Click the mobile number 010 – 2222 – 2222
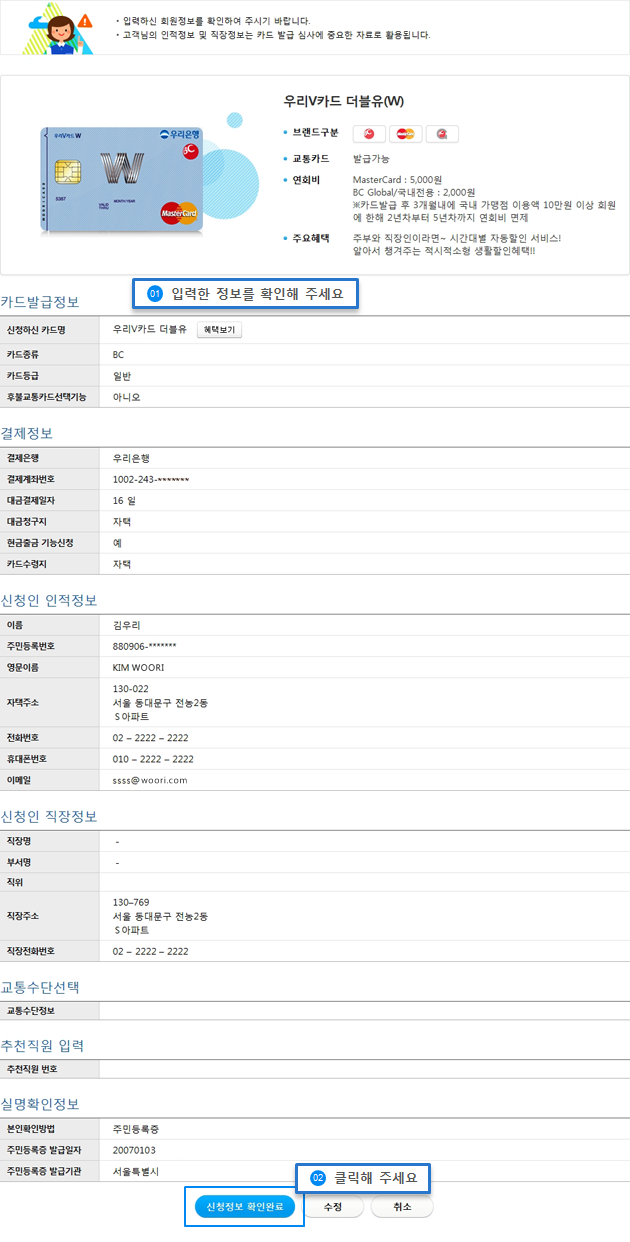The height and width of the screenshot is (1242, 630). pyautogui.click(x=153, y=759)
